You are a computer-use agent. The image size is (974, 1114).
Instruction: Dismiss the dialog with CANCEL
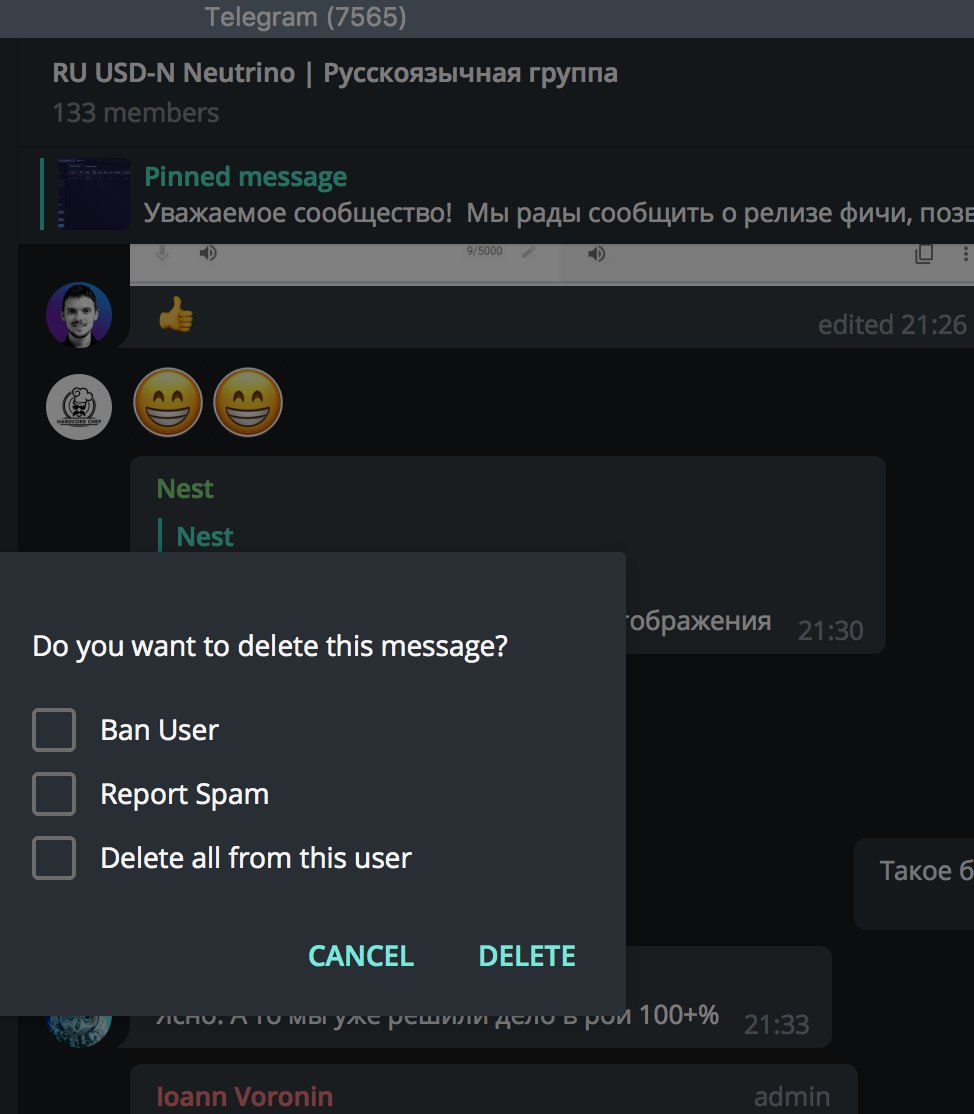click(x=361, y=956)
